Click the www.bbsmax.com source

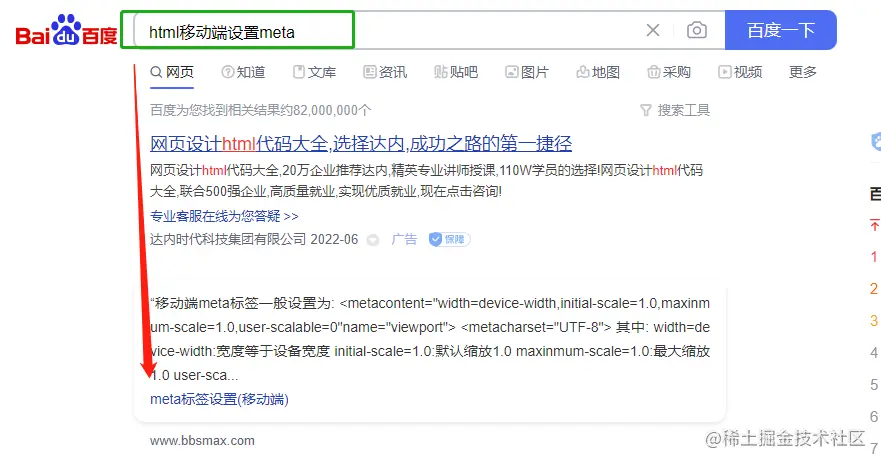pos(202,441)
